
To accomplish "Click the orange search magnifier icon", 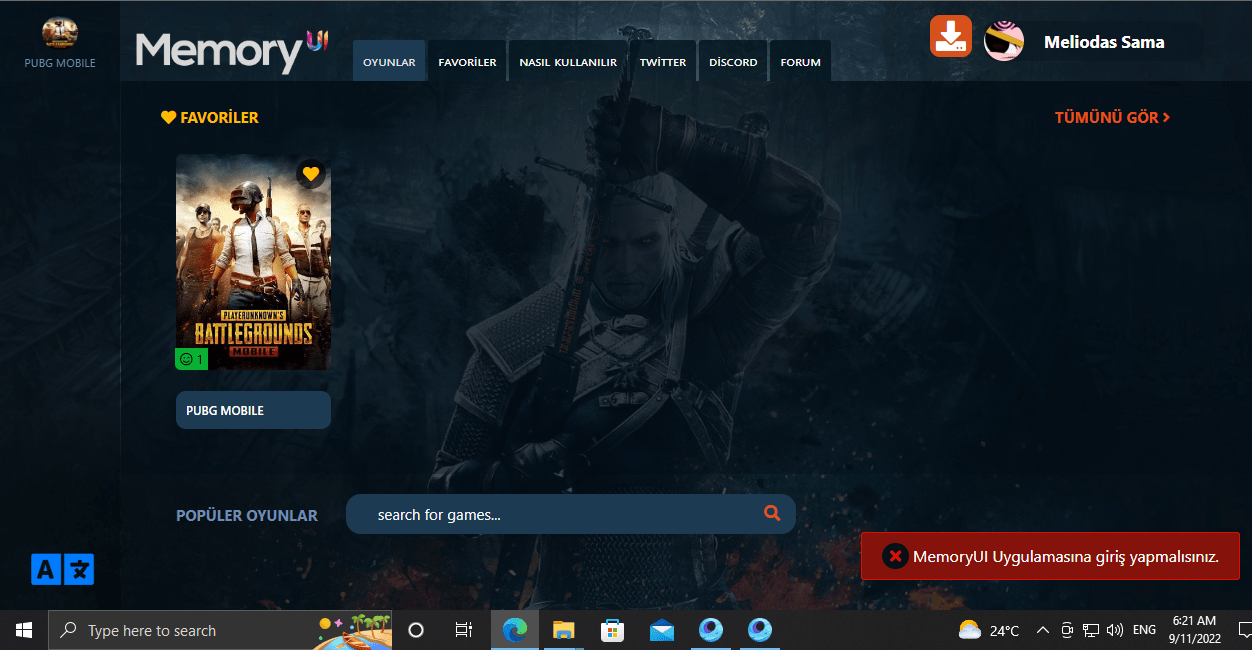I will coord(771,513).
